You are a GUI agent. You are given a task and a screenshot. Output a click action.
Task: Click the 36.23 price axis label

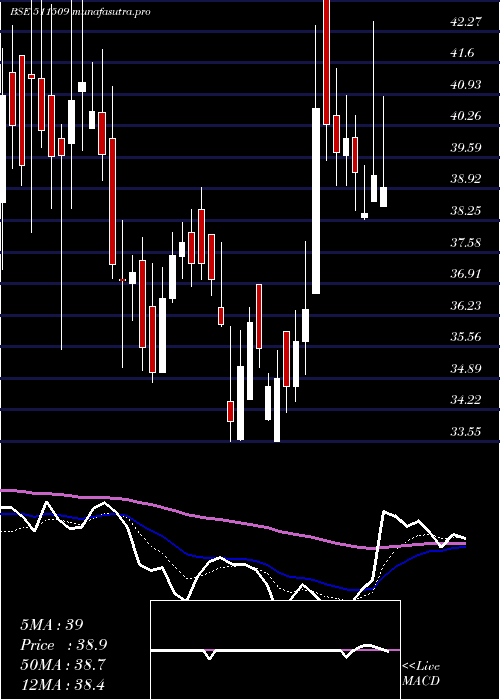coord(466,305)
